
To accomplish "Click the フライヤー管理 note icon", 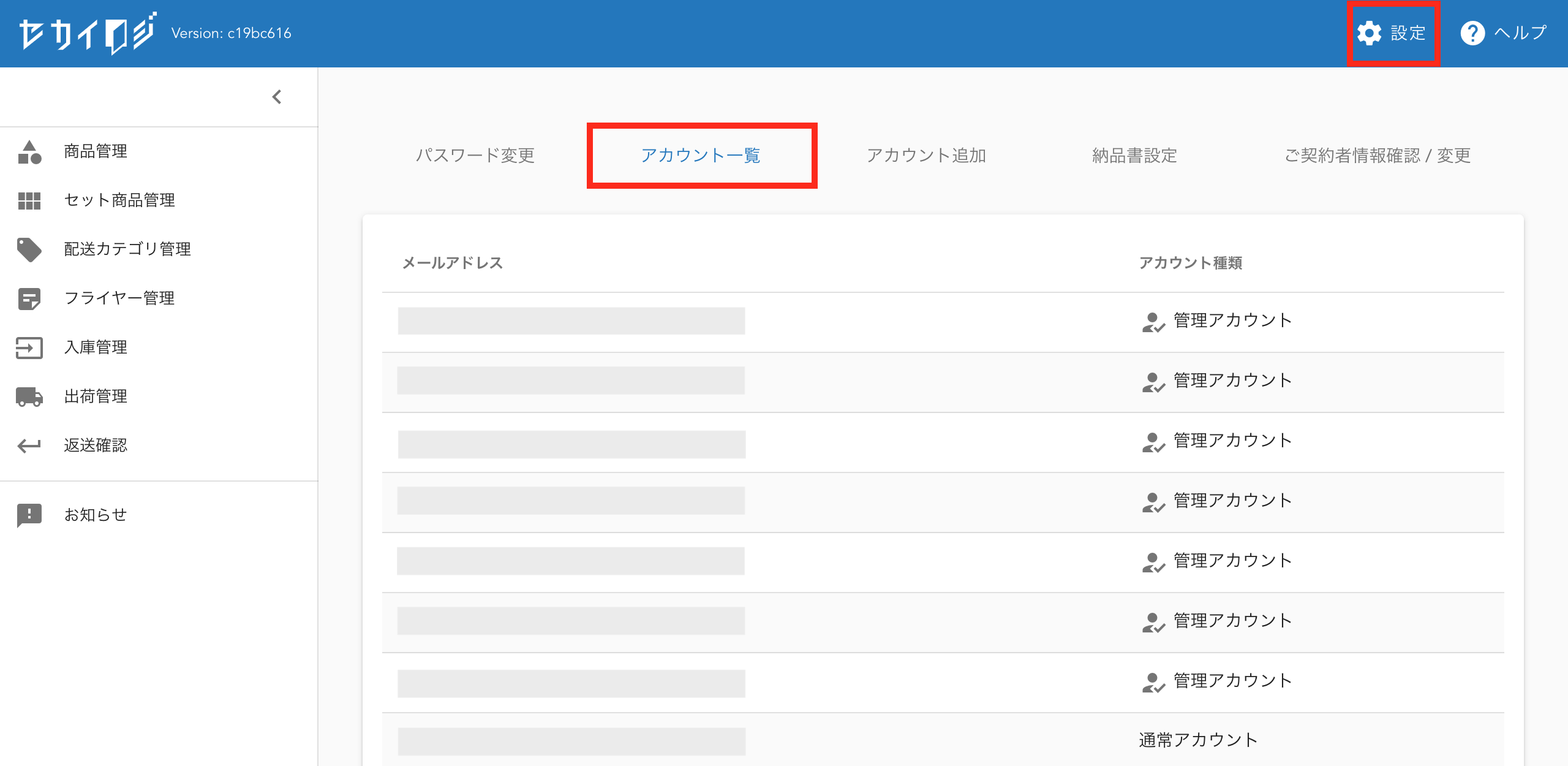I will 29,298.
